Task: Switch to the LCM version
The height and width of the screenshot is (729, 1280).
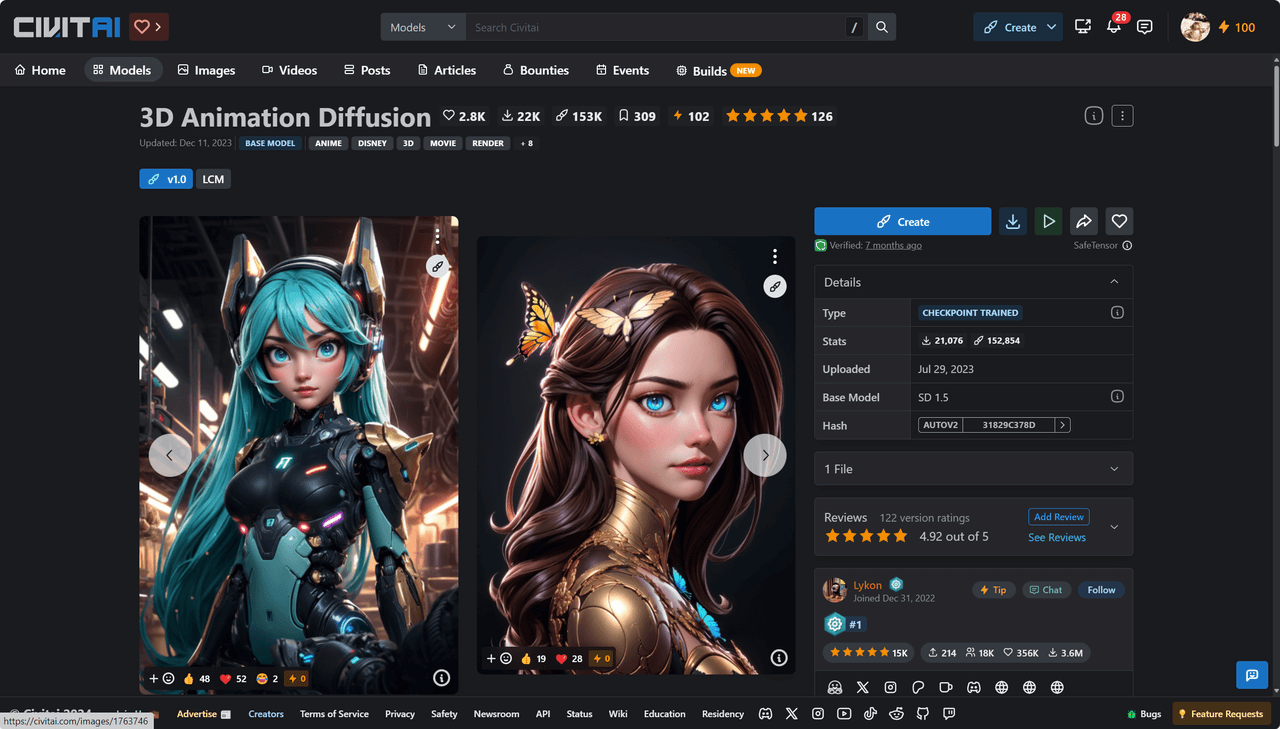Action: 213,179
